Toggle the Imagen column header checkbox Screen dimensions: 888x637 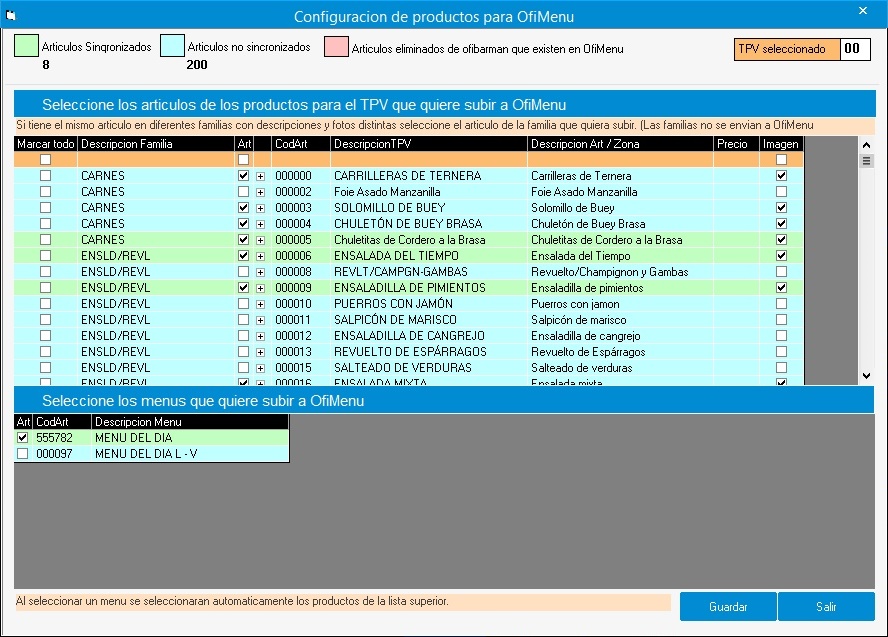(x=781, y=160)
